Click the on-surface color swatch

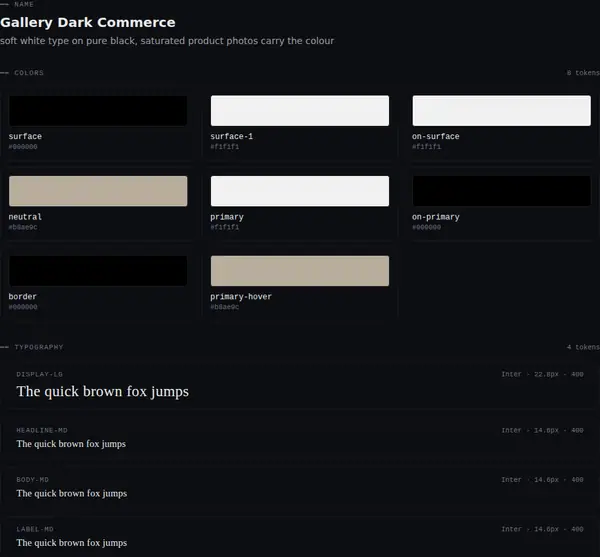501,111
